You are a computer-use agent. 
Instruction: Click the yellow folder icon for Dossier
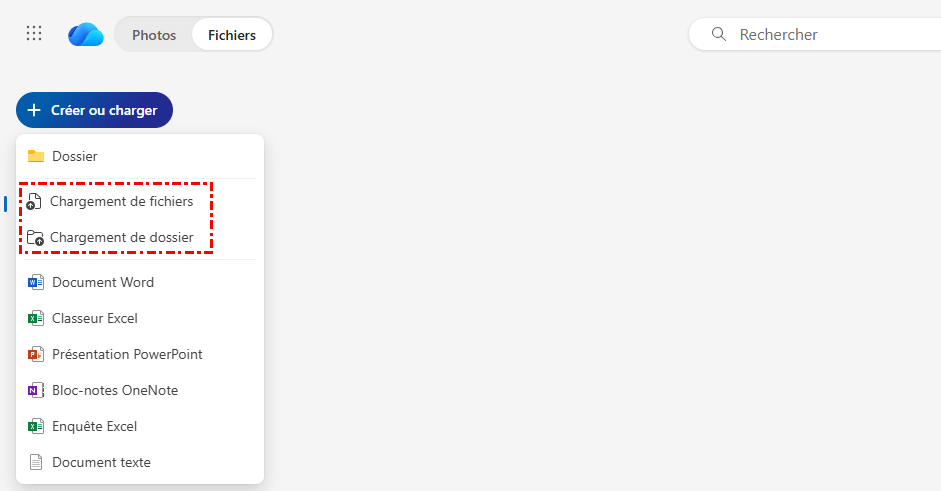(x=36, y=156)
